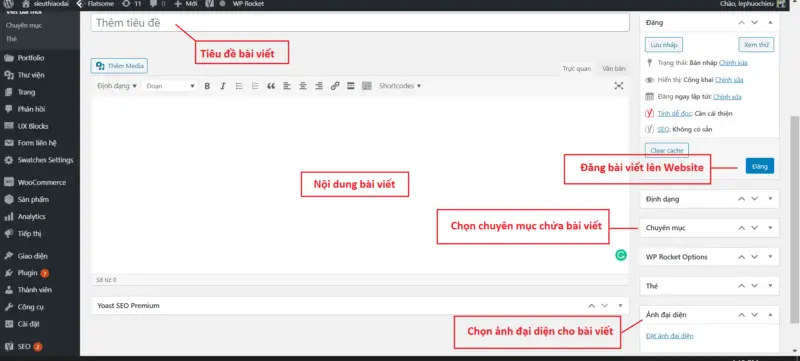This screenshot has width=800, height=361.
Task: Visit the sieuthiaodai site home link
Action: pyautogui.click(x=46, y=4)
